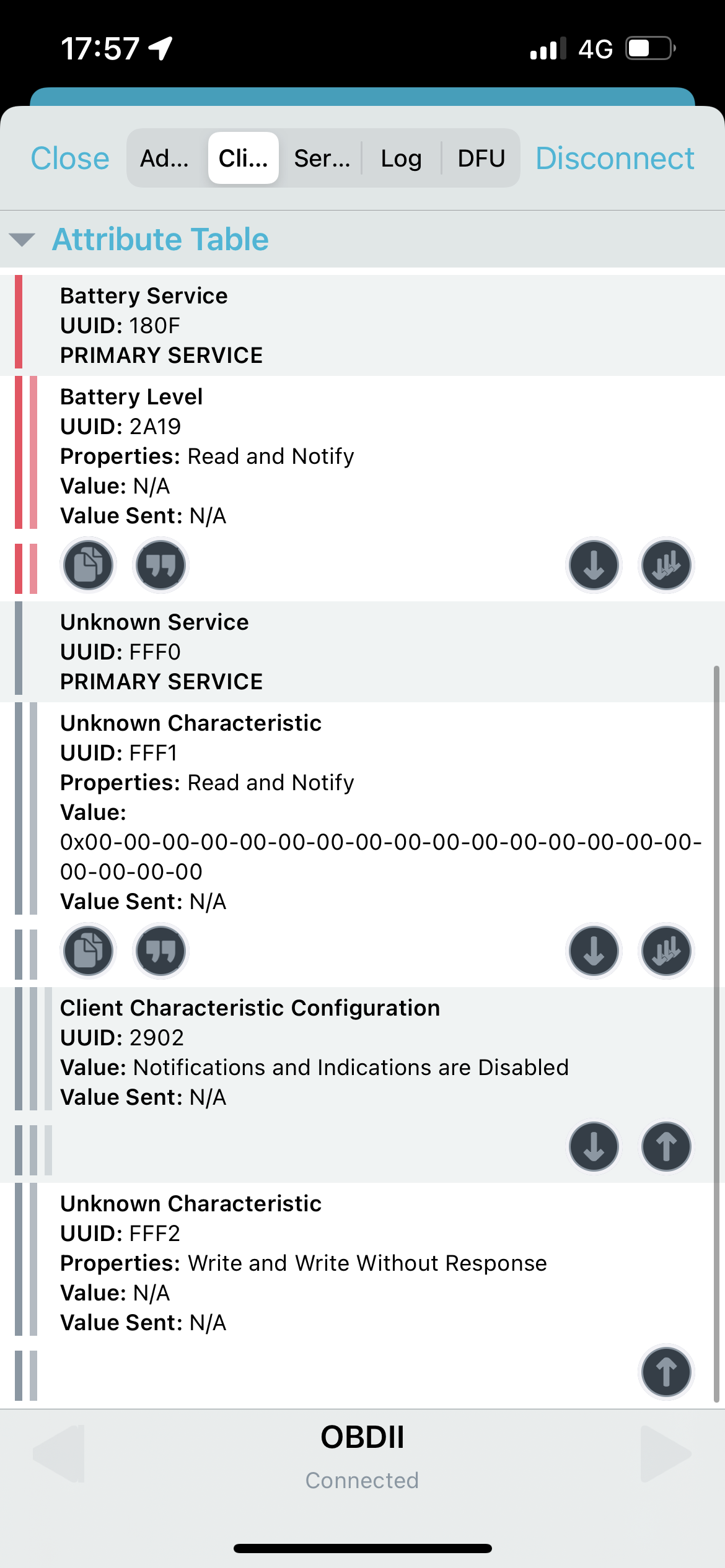Image resolution: width=725 pixels, height=1568 pixels.
Task: Subscribe to Battery Level notifications icon
Action: [666, 565]
